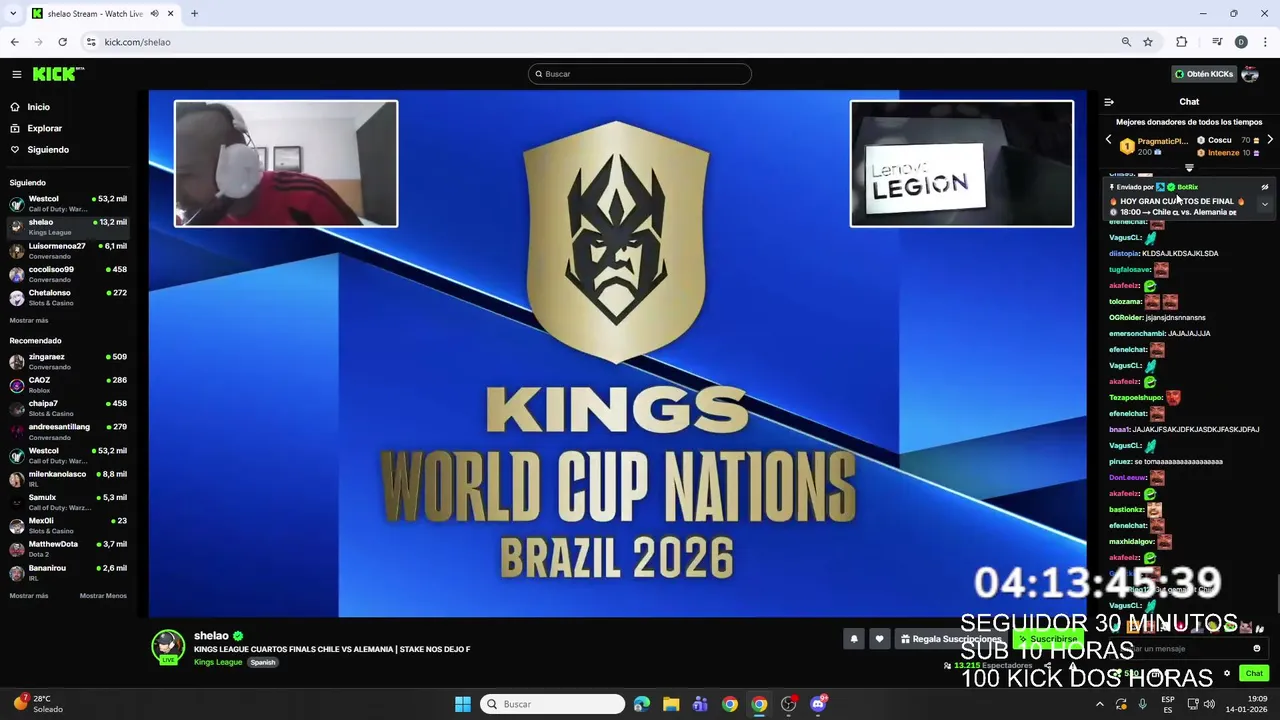Open MatthewDota recommended channel
Viewport: 1280px width, 720px height.
coord(68,549)
